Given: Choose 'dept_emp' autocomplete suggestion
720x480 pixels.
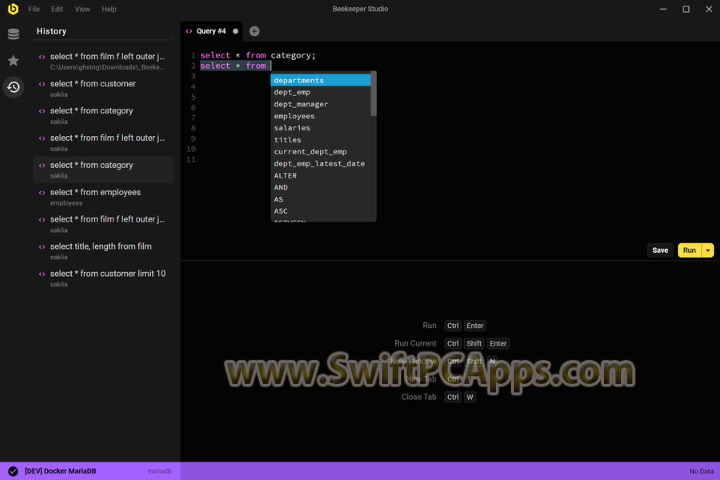Looking at the screenshot, I should click(321, 92).
